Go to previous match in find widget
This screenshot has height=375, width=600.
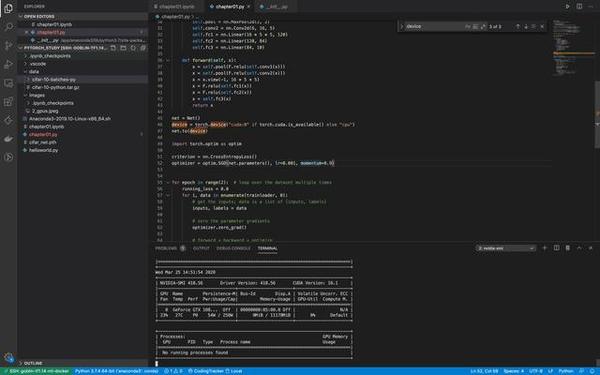click(518, 26)
